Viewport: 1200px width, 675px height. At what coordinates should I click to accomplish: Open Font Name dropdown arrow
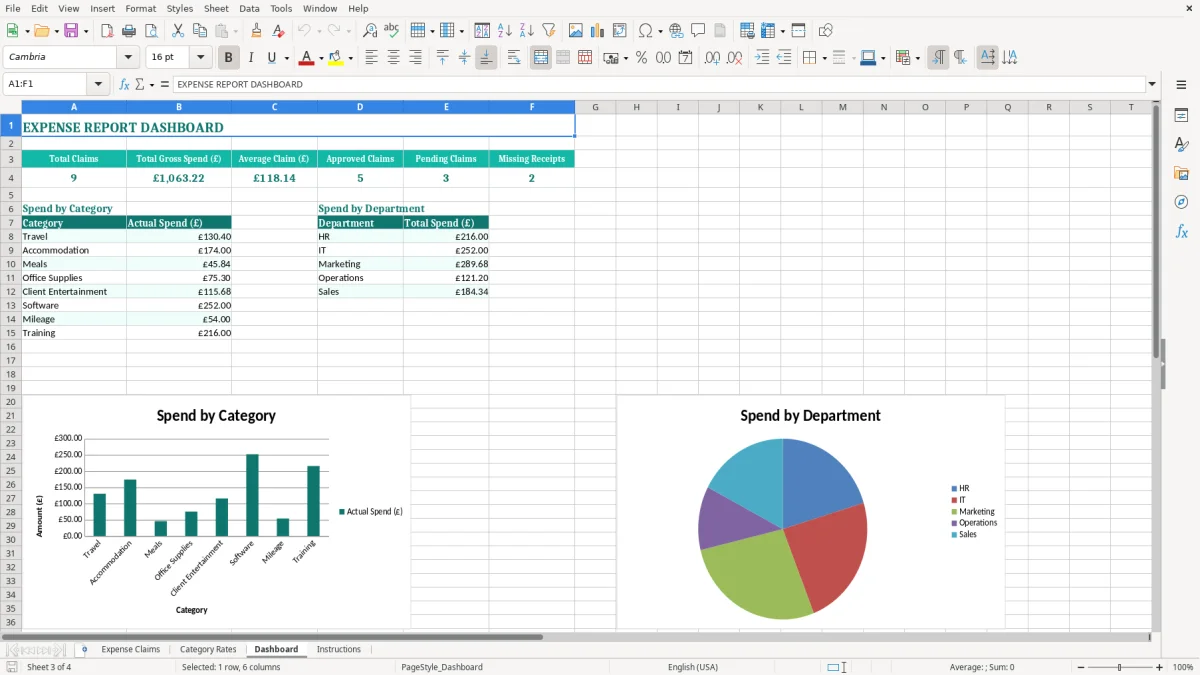click(x=128, y=58)
